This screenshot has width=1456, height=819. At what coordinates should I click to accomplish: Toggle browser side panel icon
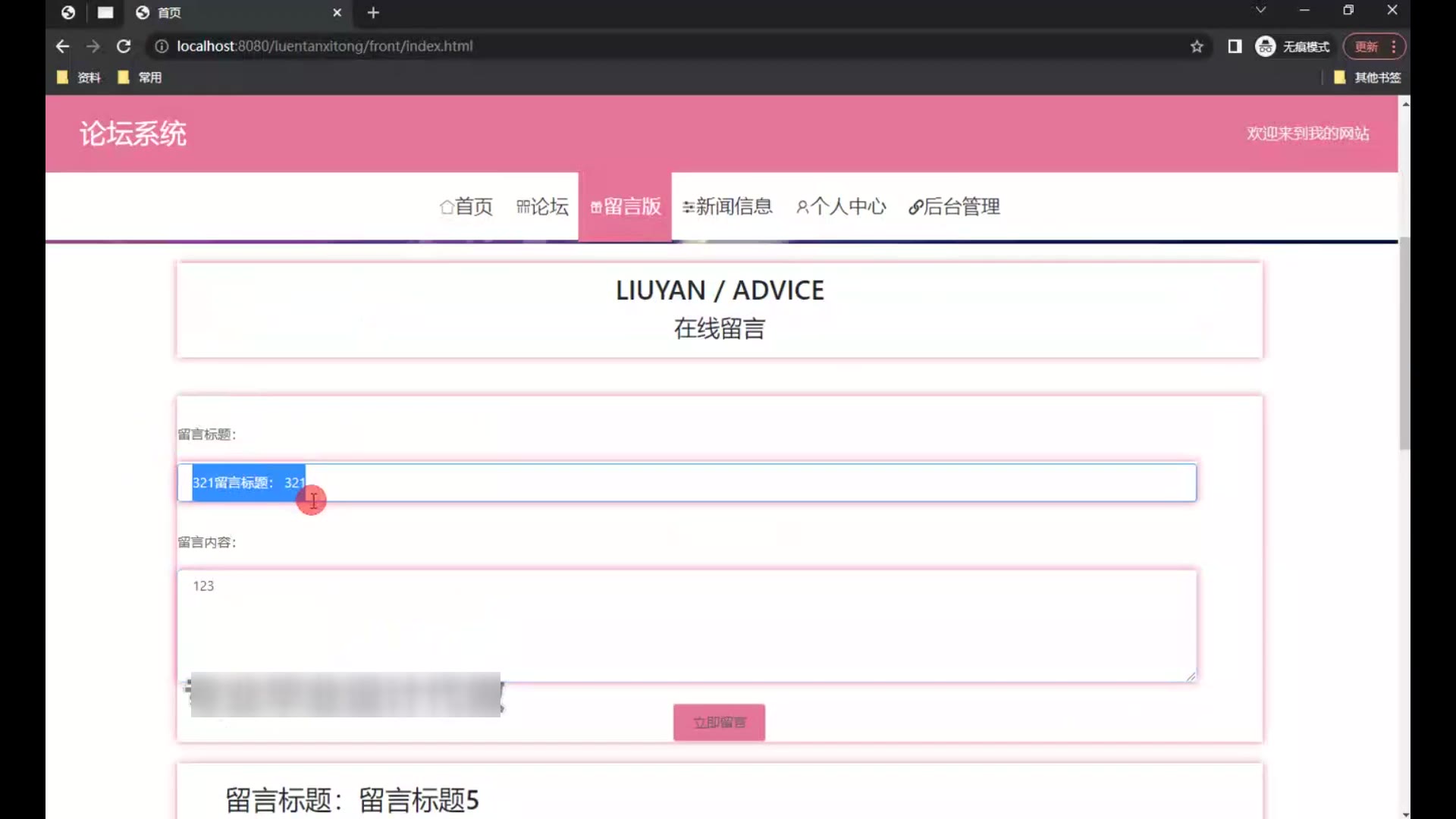1235,46
